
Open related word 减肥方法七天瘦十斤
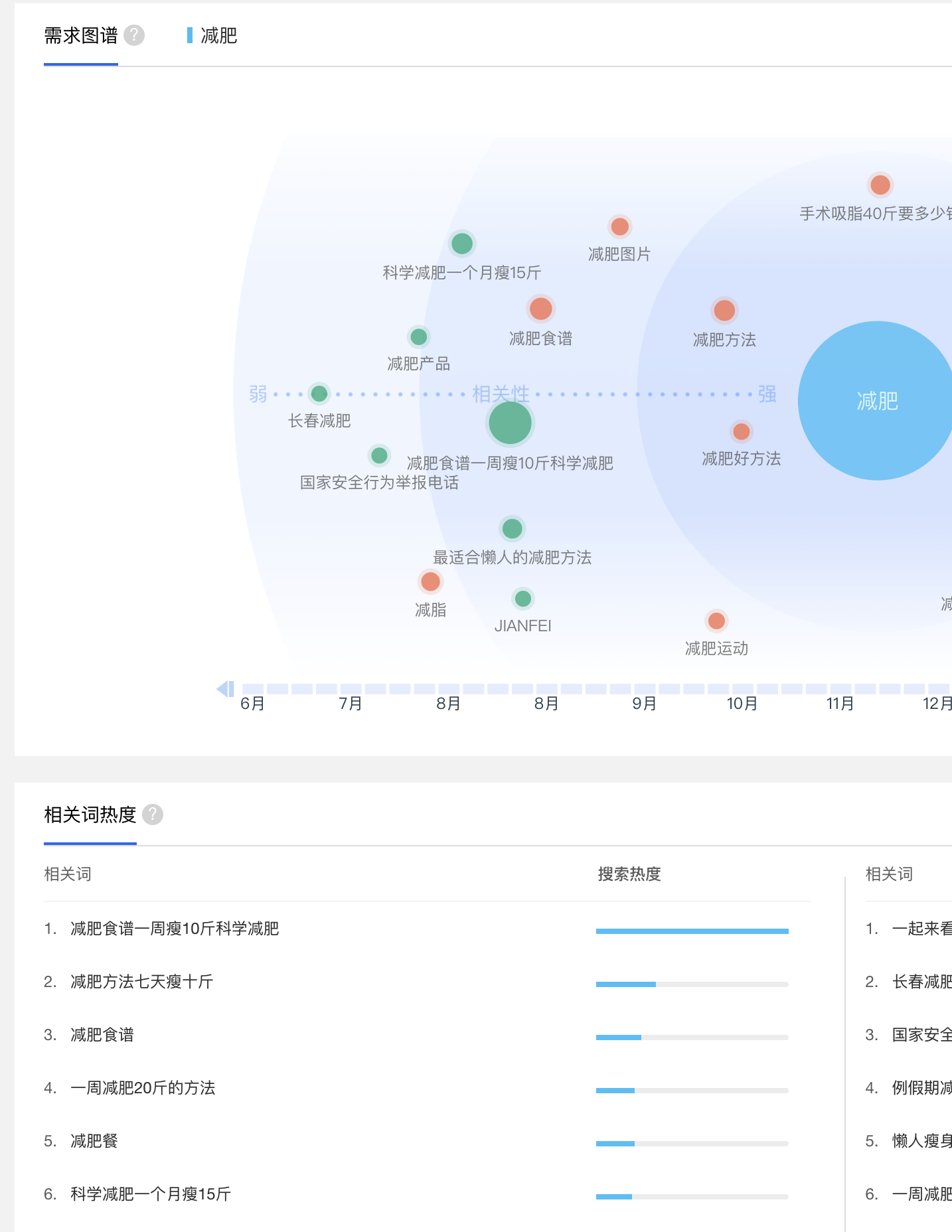142,982
